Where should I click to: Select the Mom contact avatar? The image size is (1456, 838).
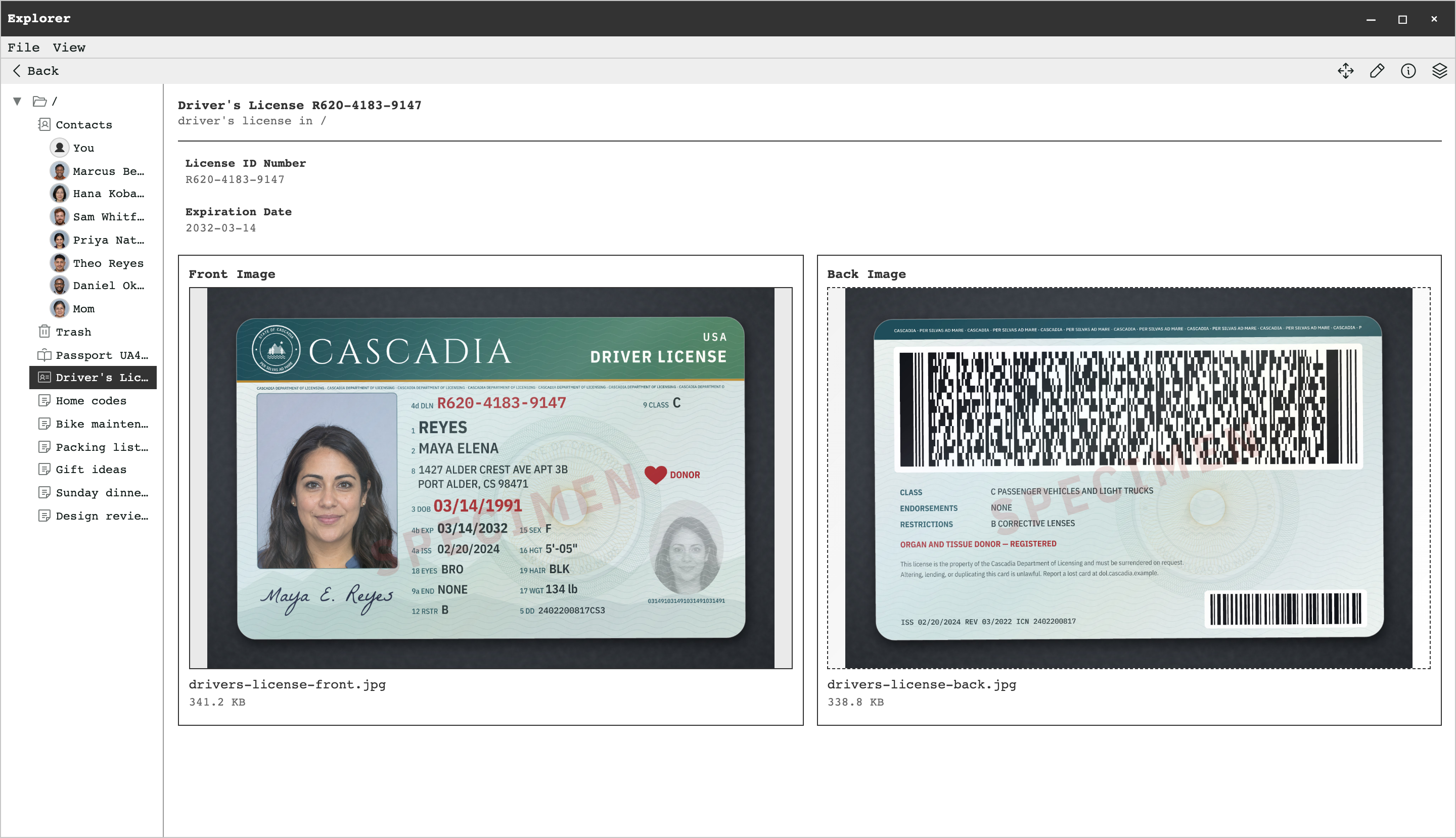point(59,308)
